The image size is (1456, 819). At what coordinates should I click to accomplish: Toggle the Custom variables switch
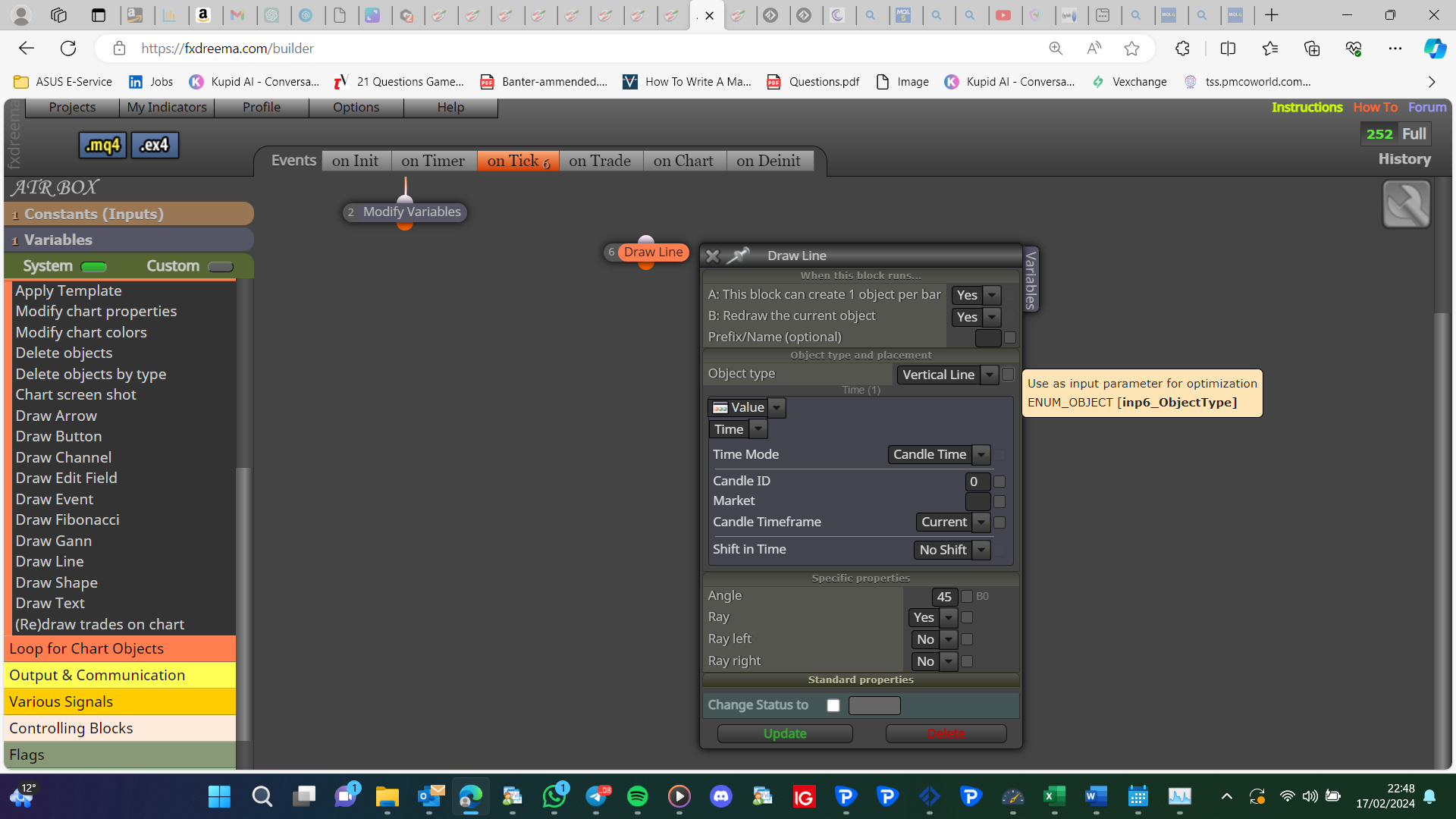pyautogui.click(x=221, y=266)
